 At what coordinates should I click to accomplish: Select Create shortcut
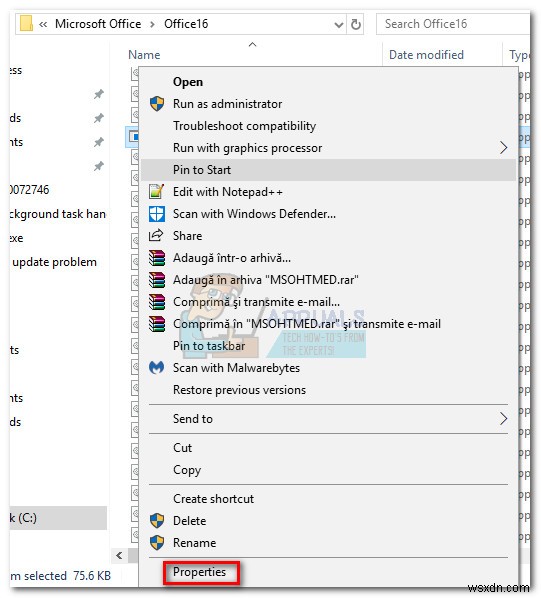click(x=328, y=499)
